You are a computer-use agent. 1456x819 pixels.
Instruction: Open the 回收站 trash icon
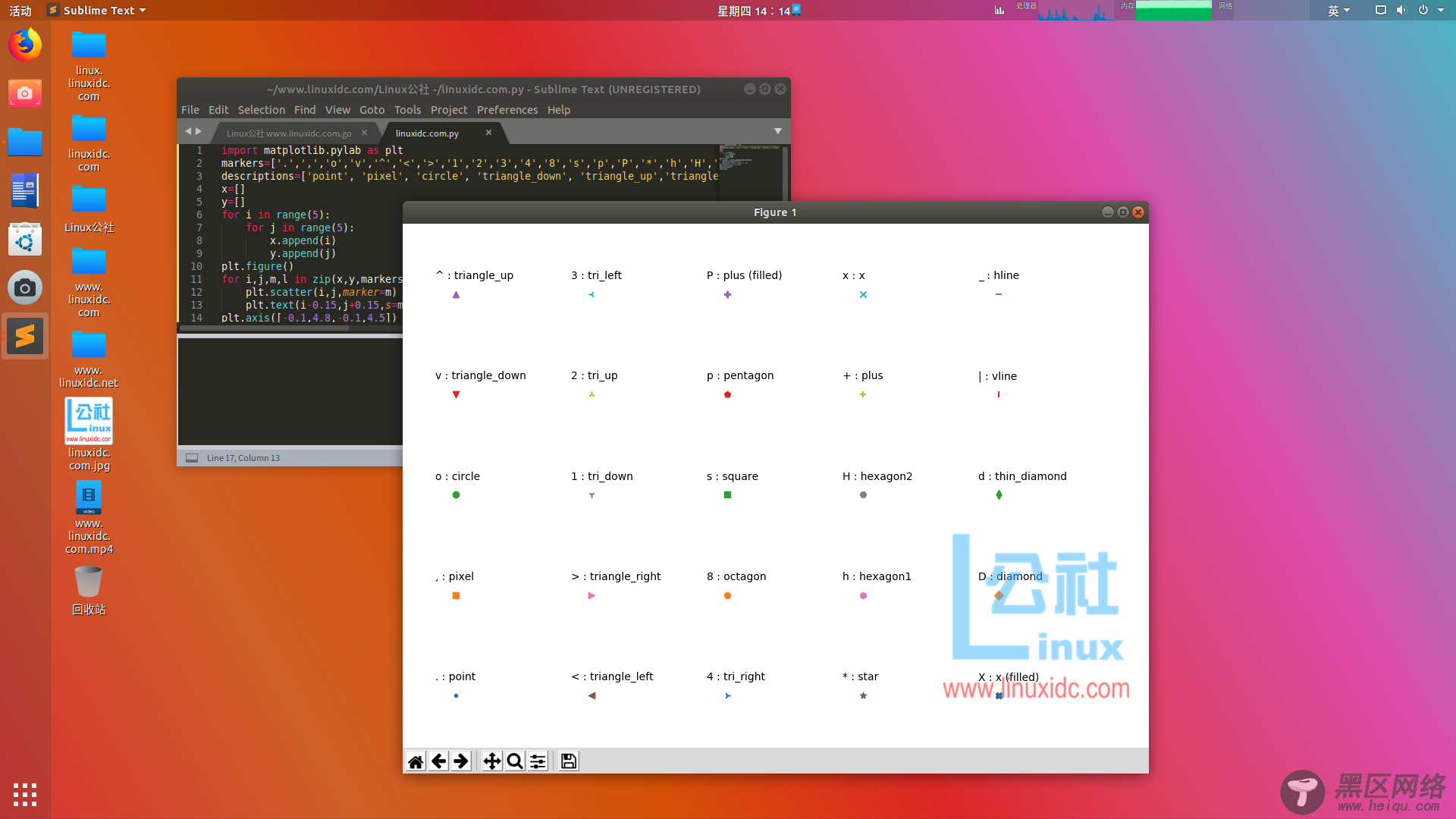click(89, 591)
